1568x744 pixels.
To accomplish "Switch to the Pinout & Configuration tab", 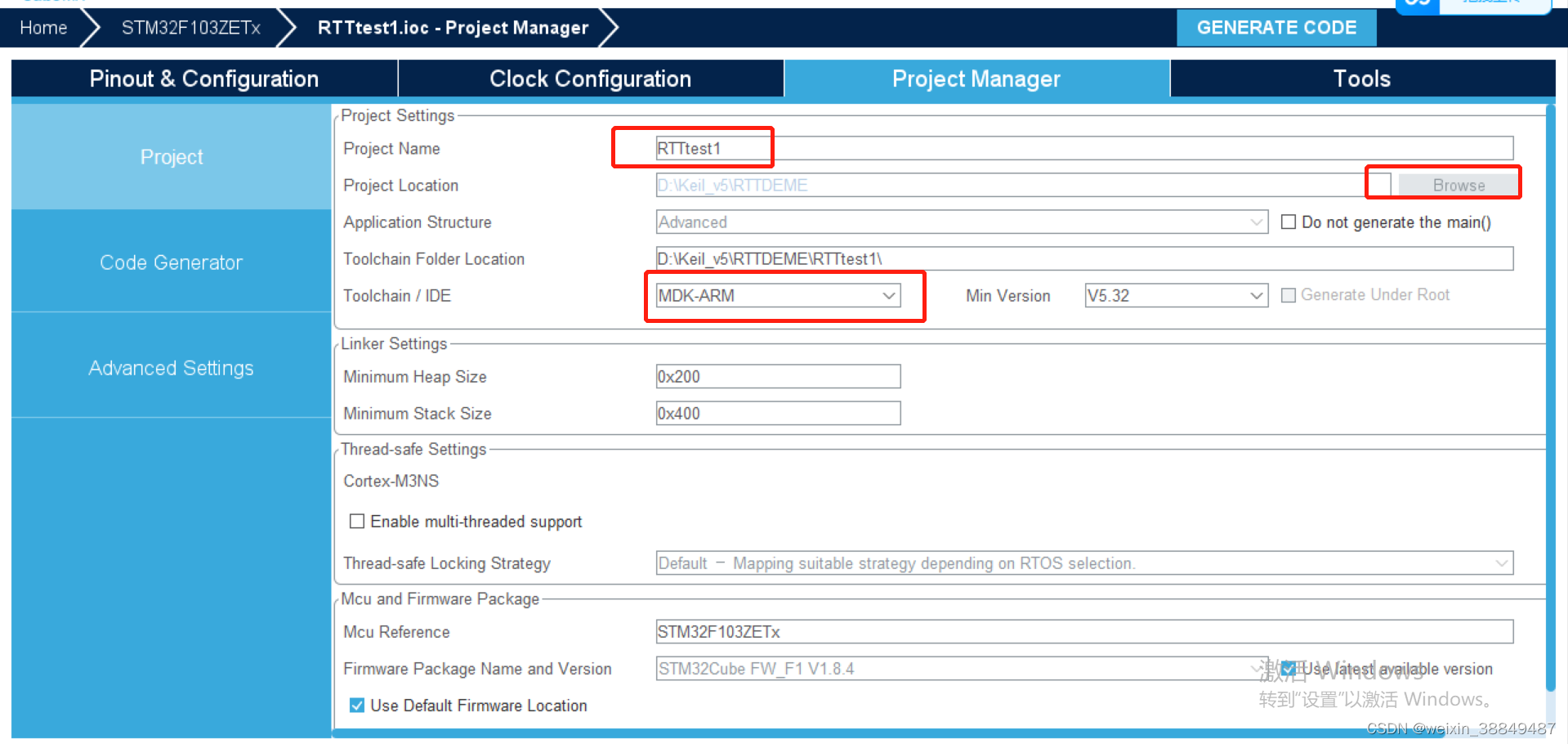I will 204,78.
